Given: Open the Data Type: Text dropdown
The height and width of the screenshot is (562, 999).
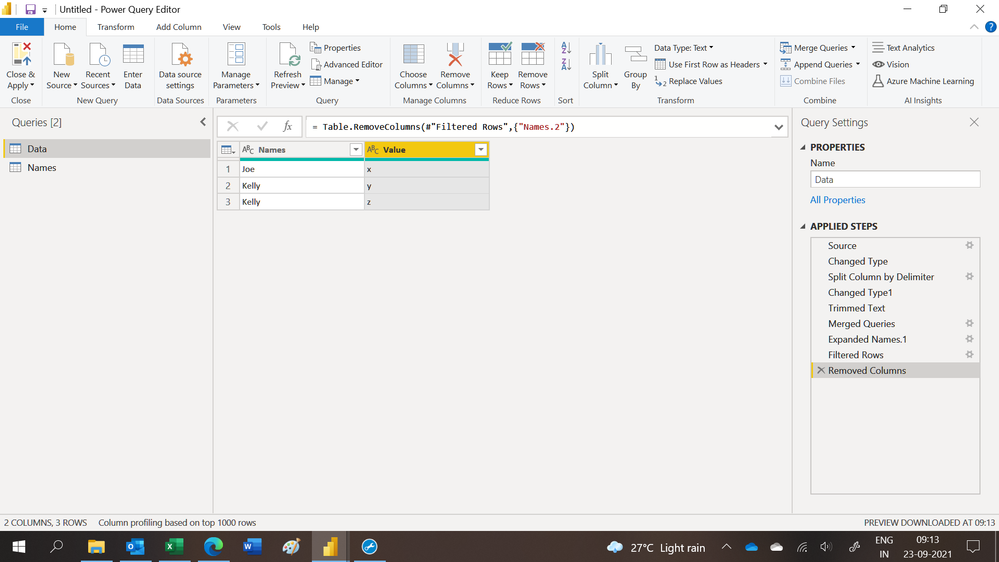Looking at the screenshot, I should [684, 48].
